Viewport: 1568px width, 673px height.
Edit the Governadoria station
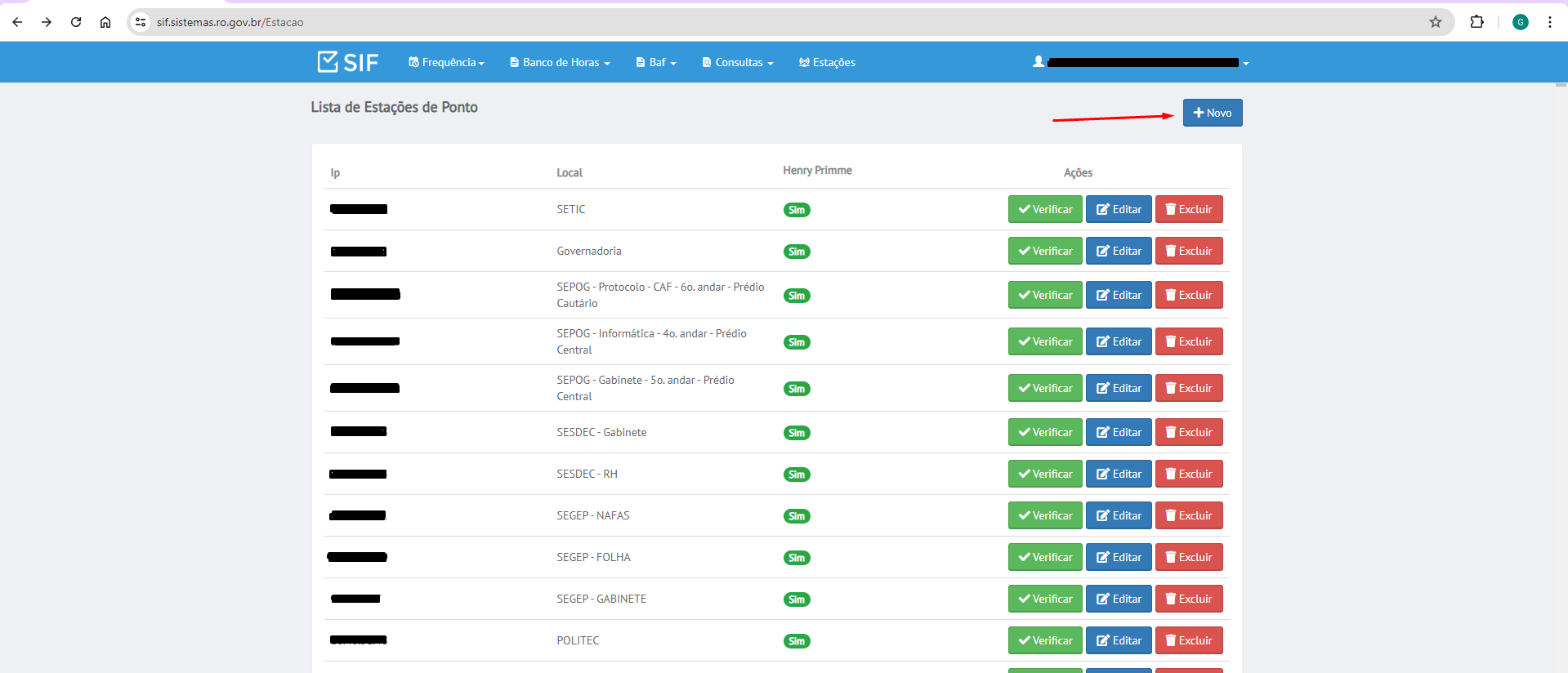(1119, 251)
